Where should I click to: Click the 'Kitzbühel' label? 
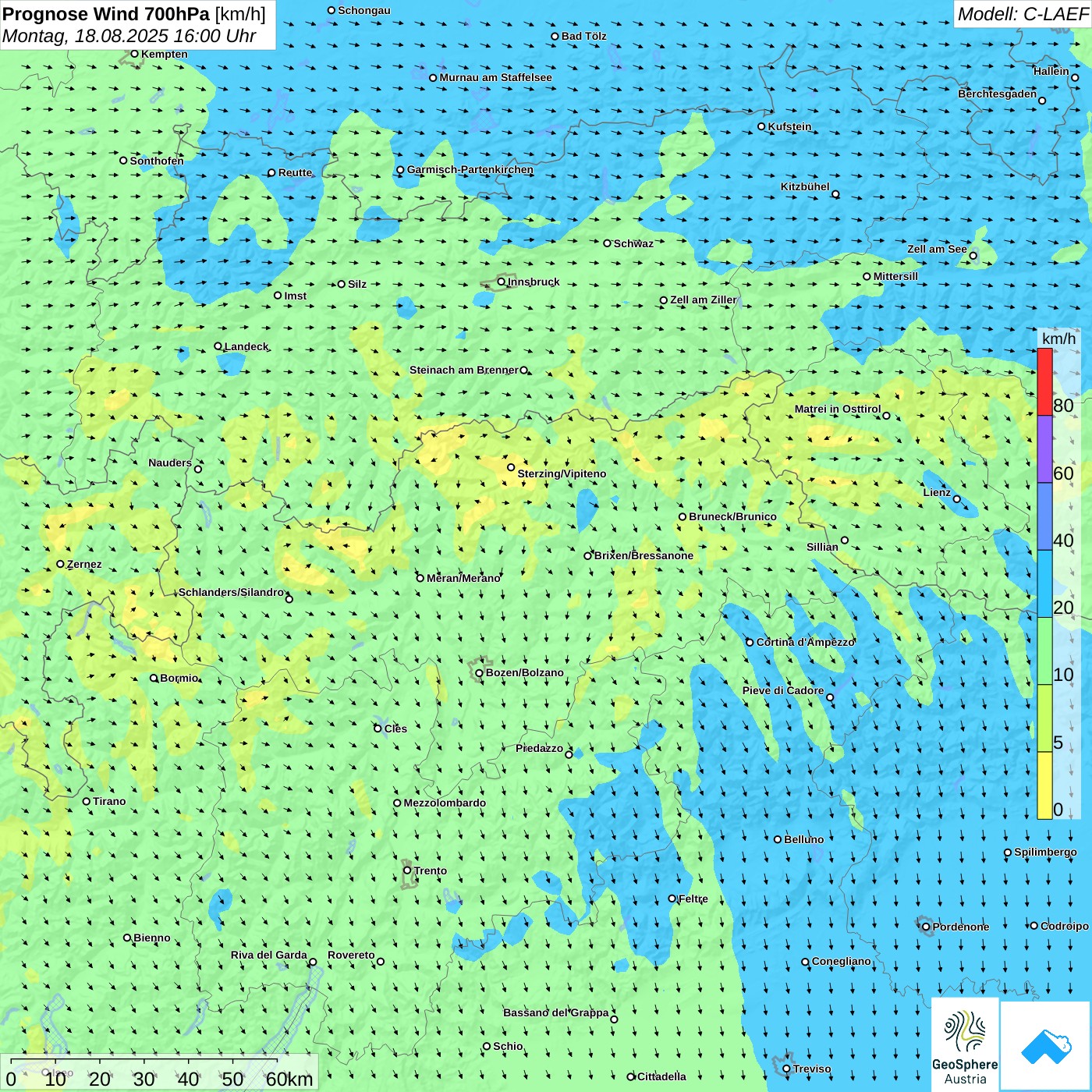click(x=805, y=186)
